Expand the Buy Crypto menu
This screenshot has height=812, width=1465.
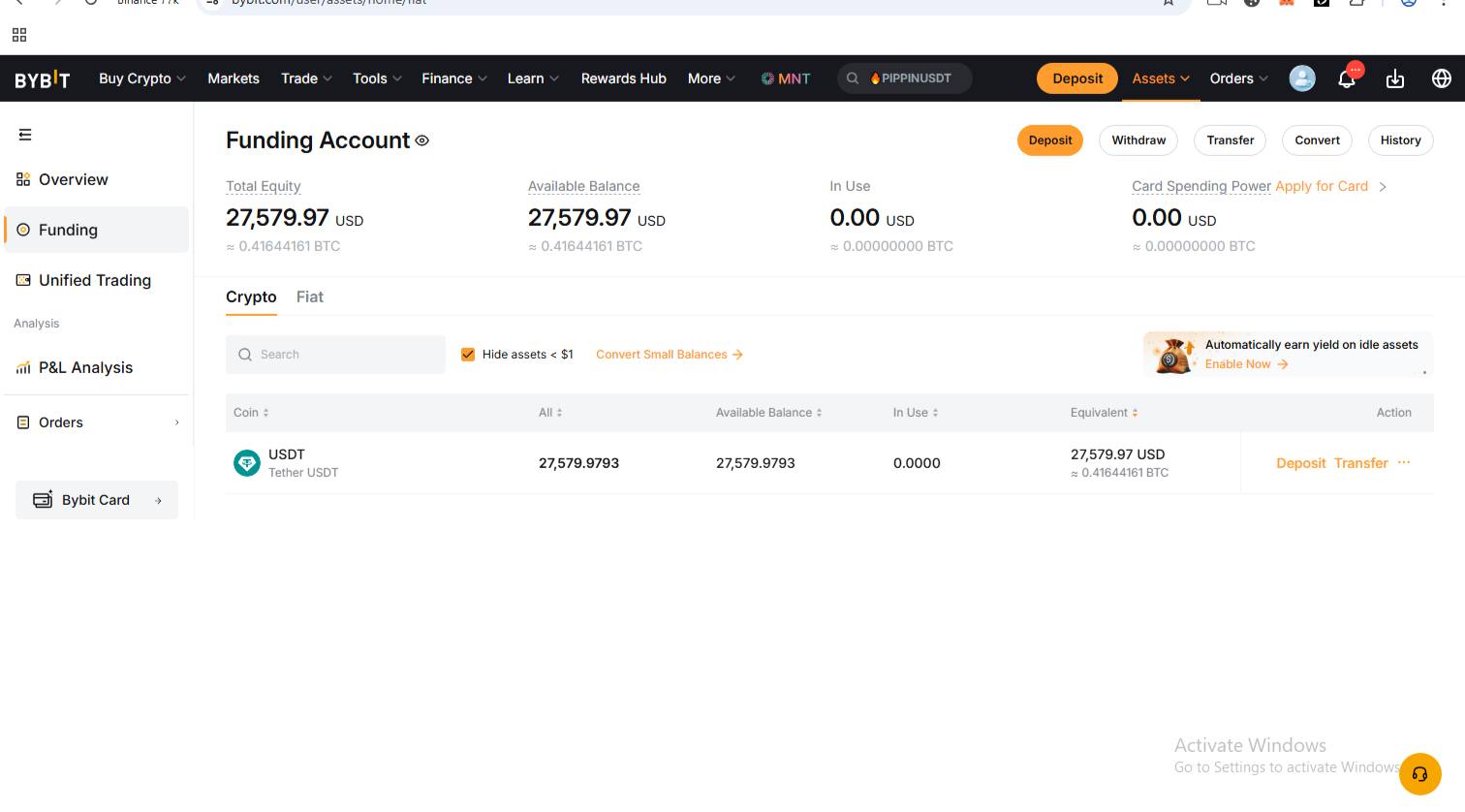click(142, 78)
